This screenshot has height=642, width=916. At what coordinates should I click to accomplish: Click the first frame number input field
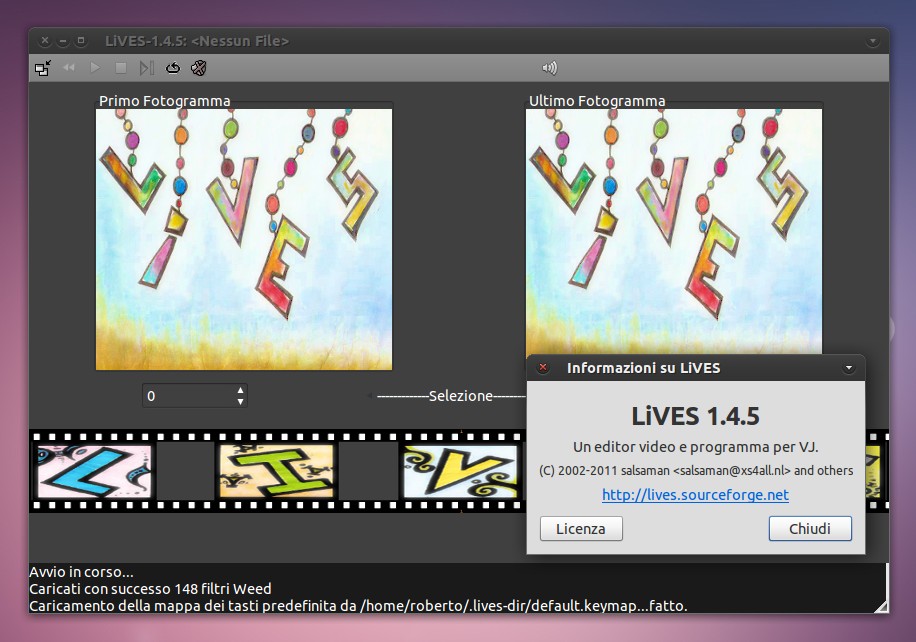pyautogui.click(x=189, y=396)
